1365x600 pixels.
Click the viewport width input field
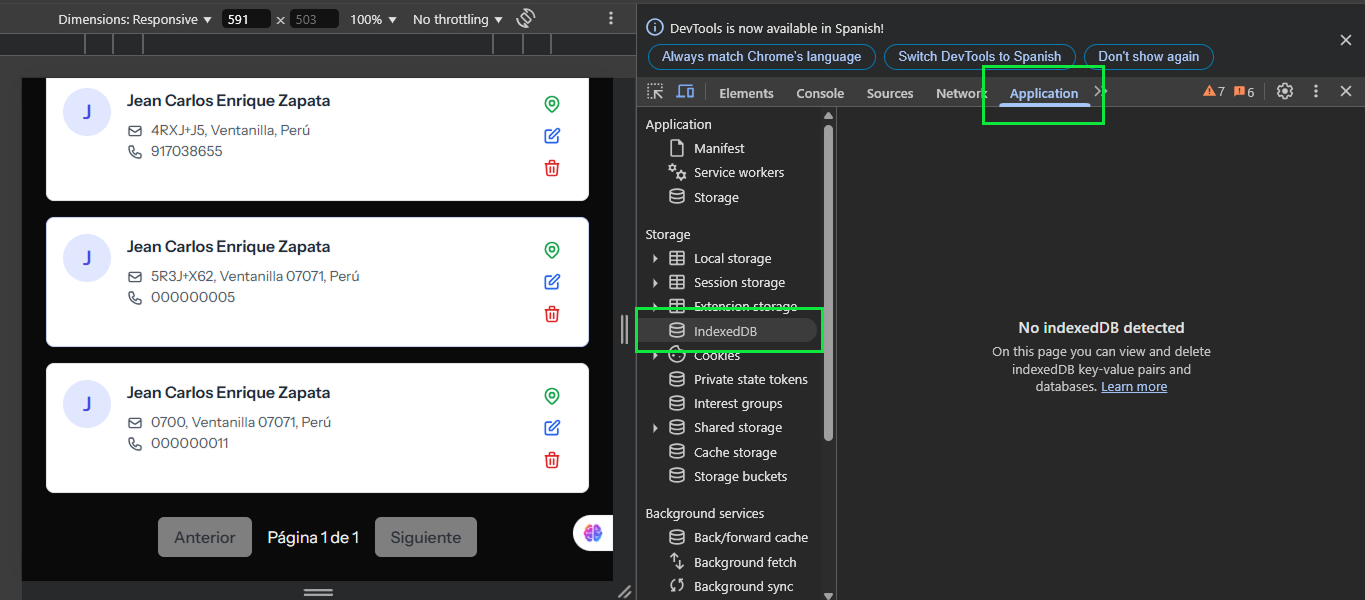[x=245, y=20]
